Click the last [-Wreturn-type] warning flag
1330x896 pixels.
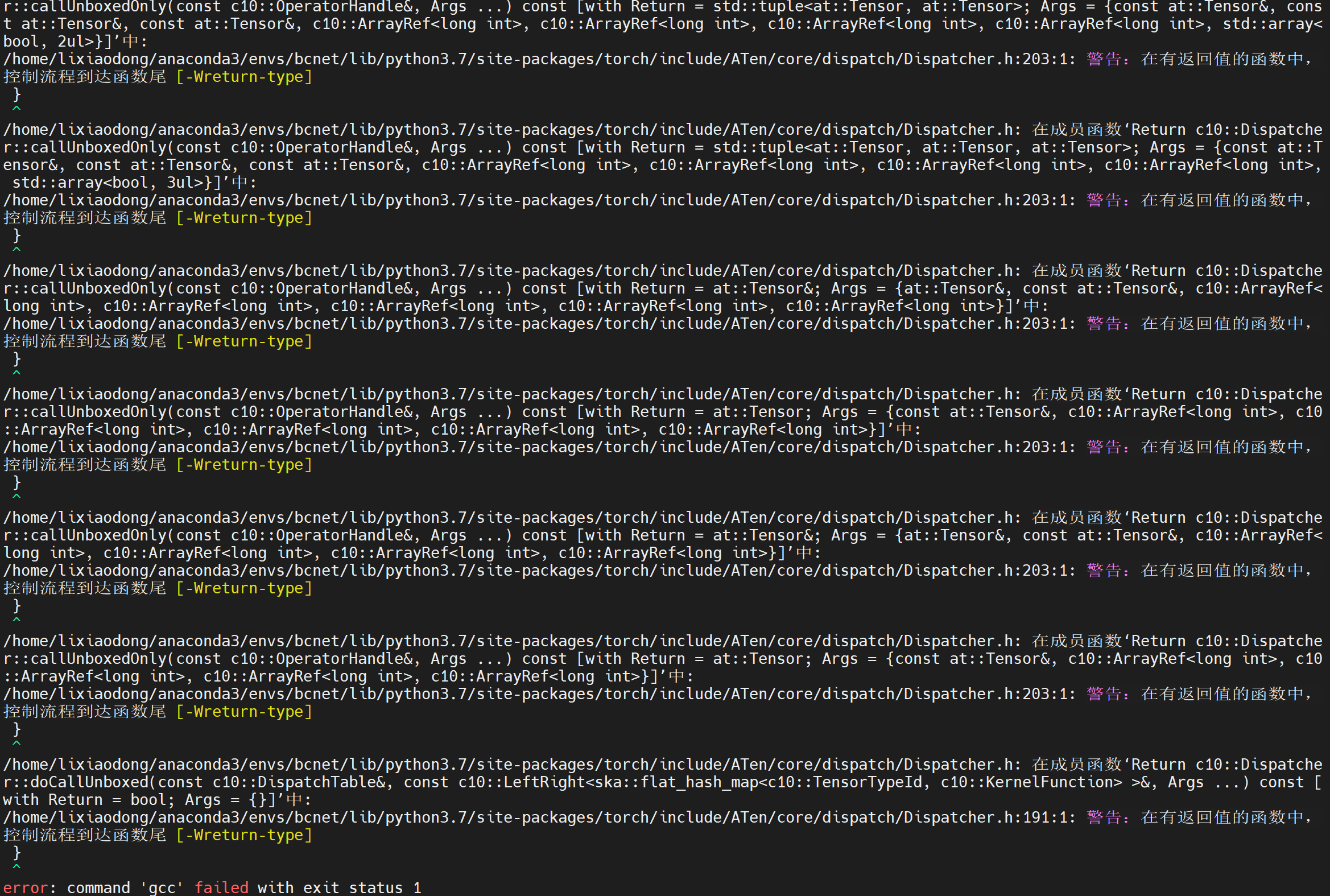[244, 835]
